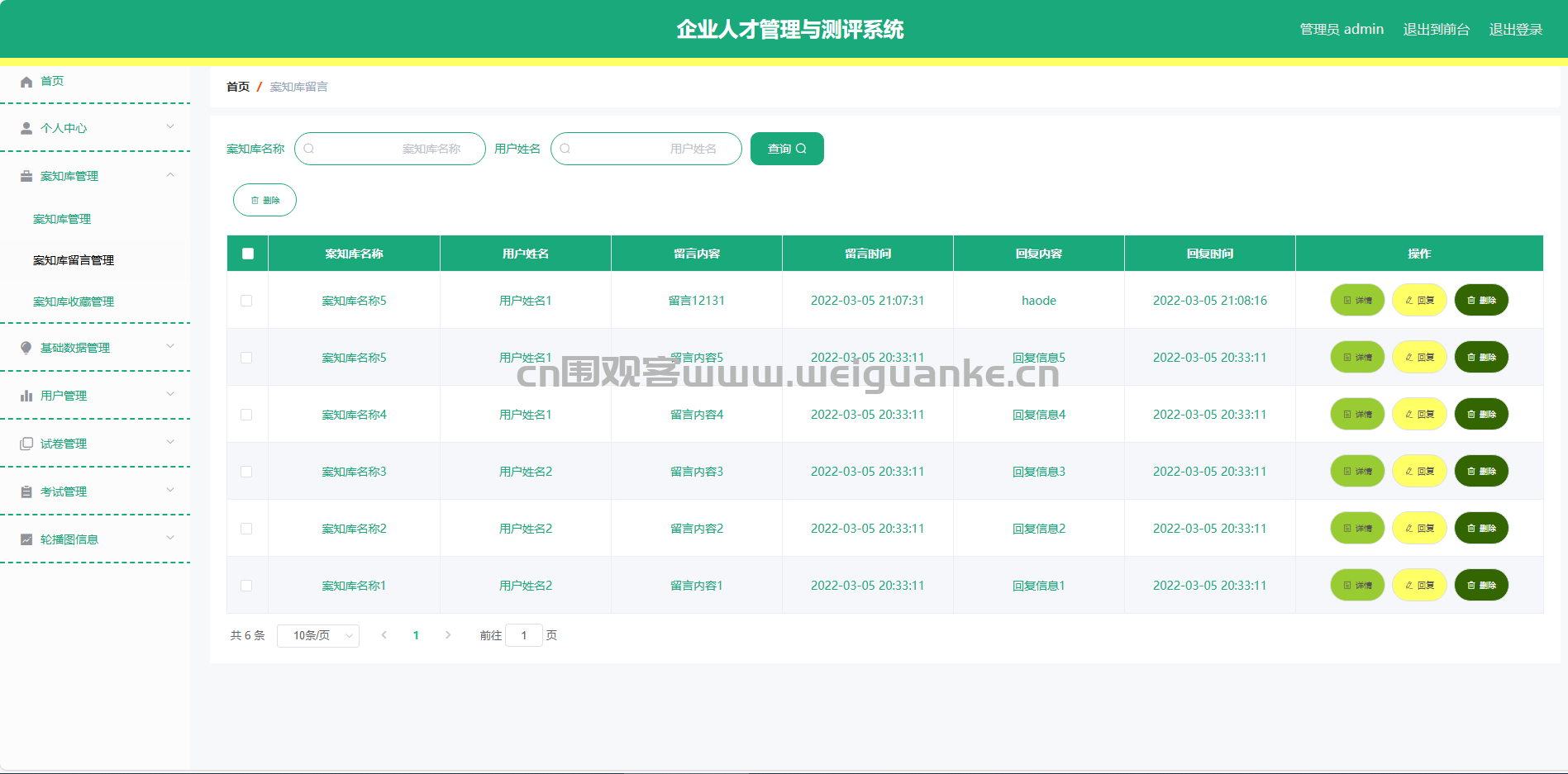This screenshot has width=1568, height=774.
Task: Reply to the 留言内容2 row
Action: pyautogui.click(x=1419, y=528)
